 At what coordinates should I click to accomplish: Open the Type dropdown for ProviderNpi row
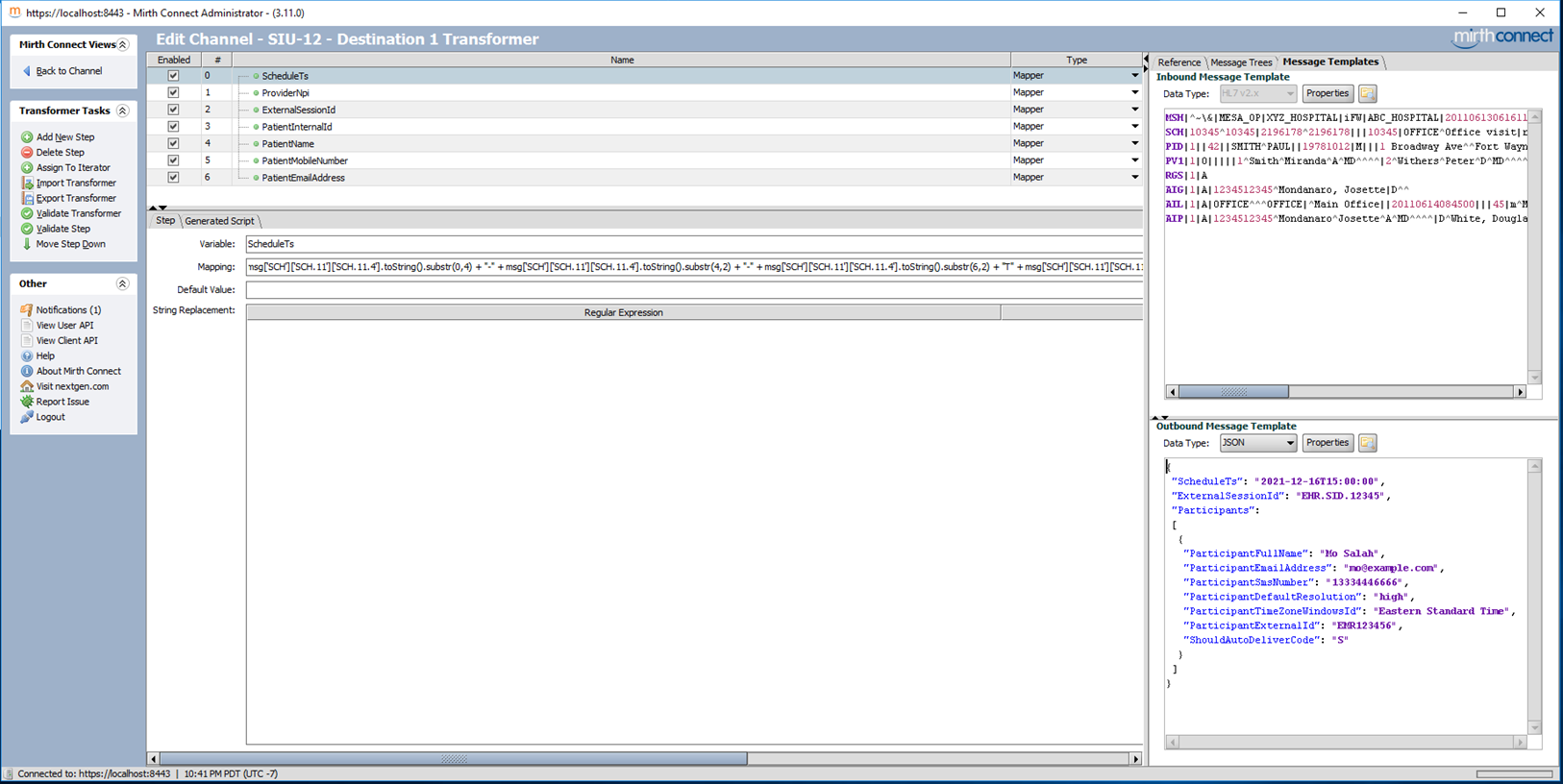(x=1134, y=93)
